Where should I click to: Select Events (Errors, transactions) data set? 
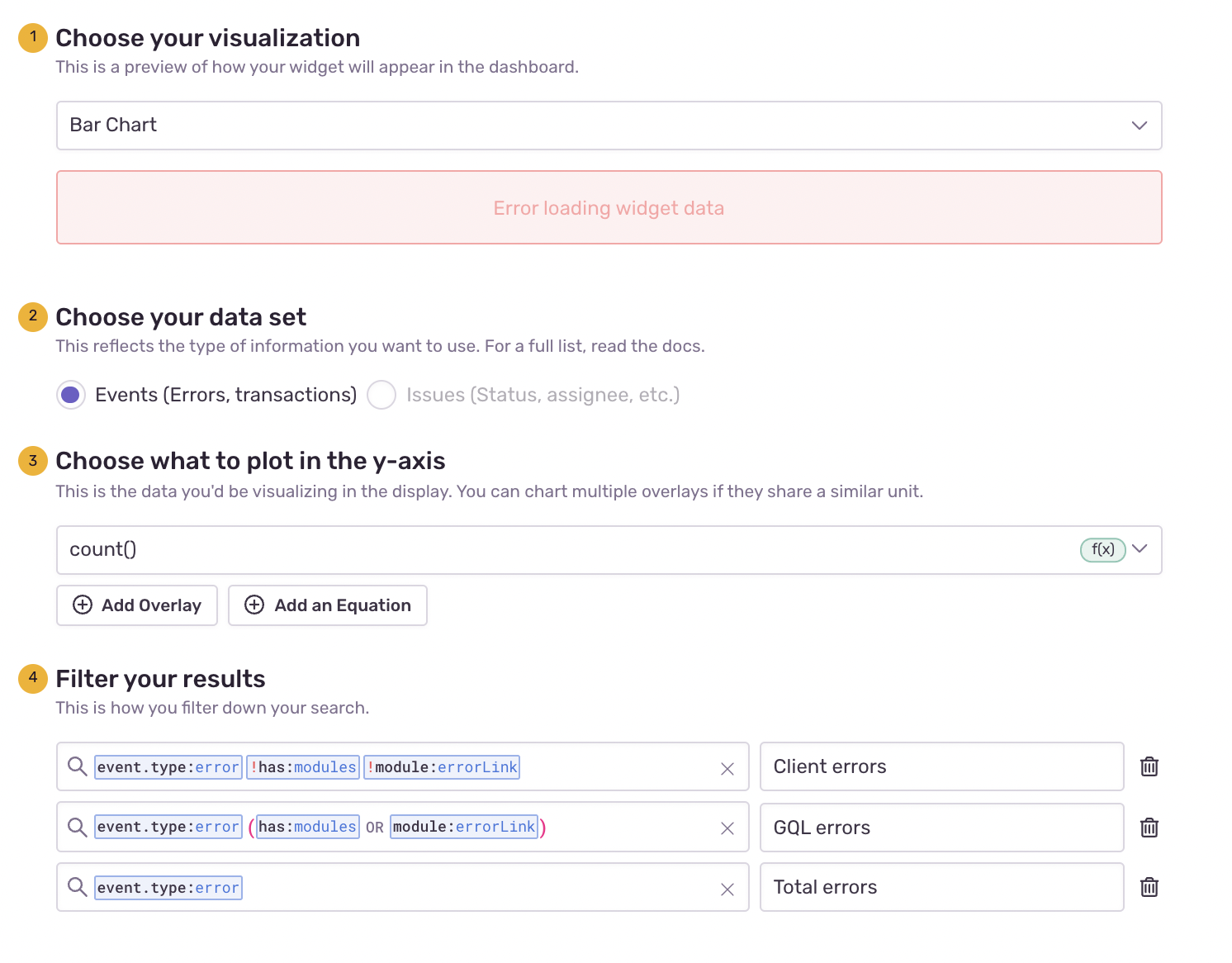(71, 395)
